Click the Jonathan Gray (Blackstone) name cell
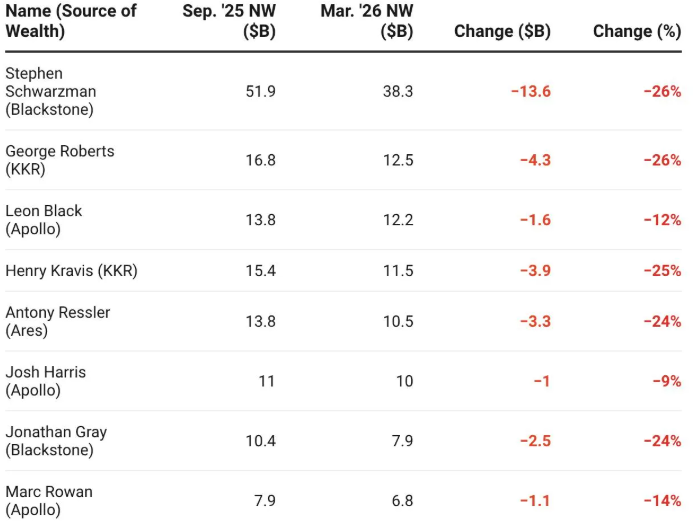Viewport: 700px width, 527px height. point(56,441)
